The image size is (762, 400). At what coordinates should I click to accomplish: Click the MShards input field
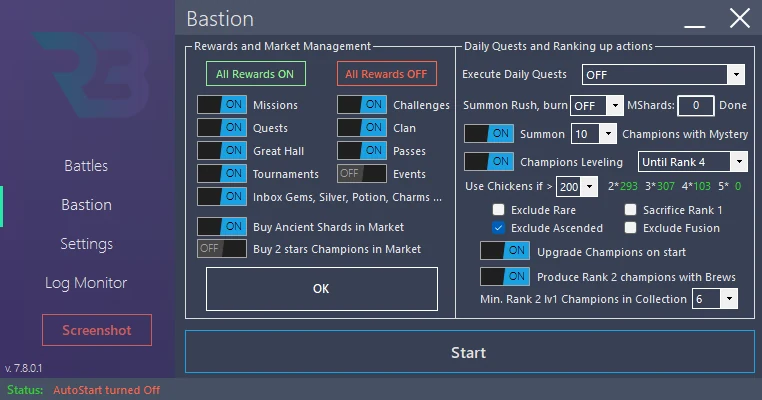click(696, 105)
